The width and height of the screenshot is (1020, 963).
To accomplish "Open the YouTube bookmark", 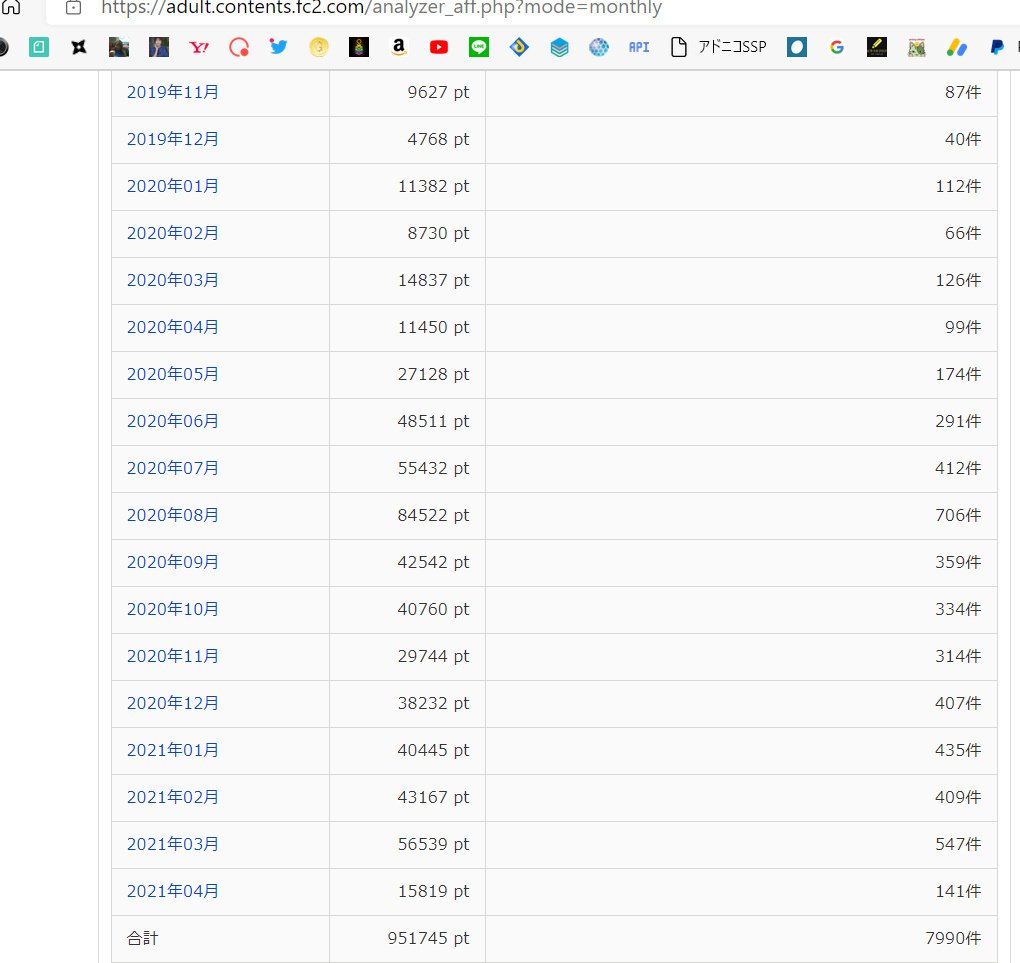I will 439,47.
